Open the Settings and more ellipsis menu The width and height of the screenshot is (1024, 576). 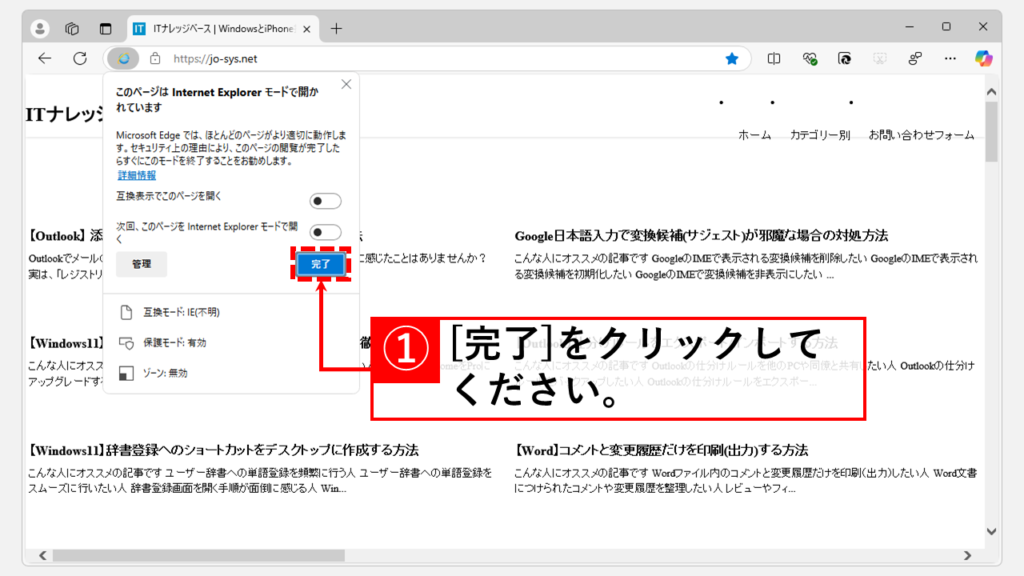[x=949, y=59]
